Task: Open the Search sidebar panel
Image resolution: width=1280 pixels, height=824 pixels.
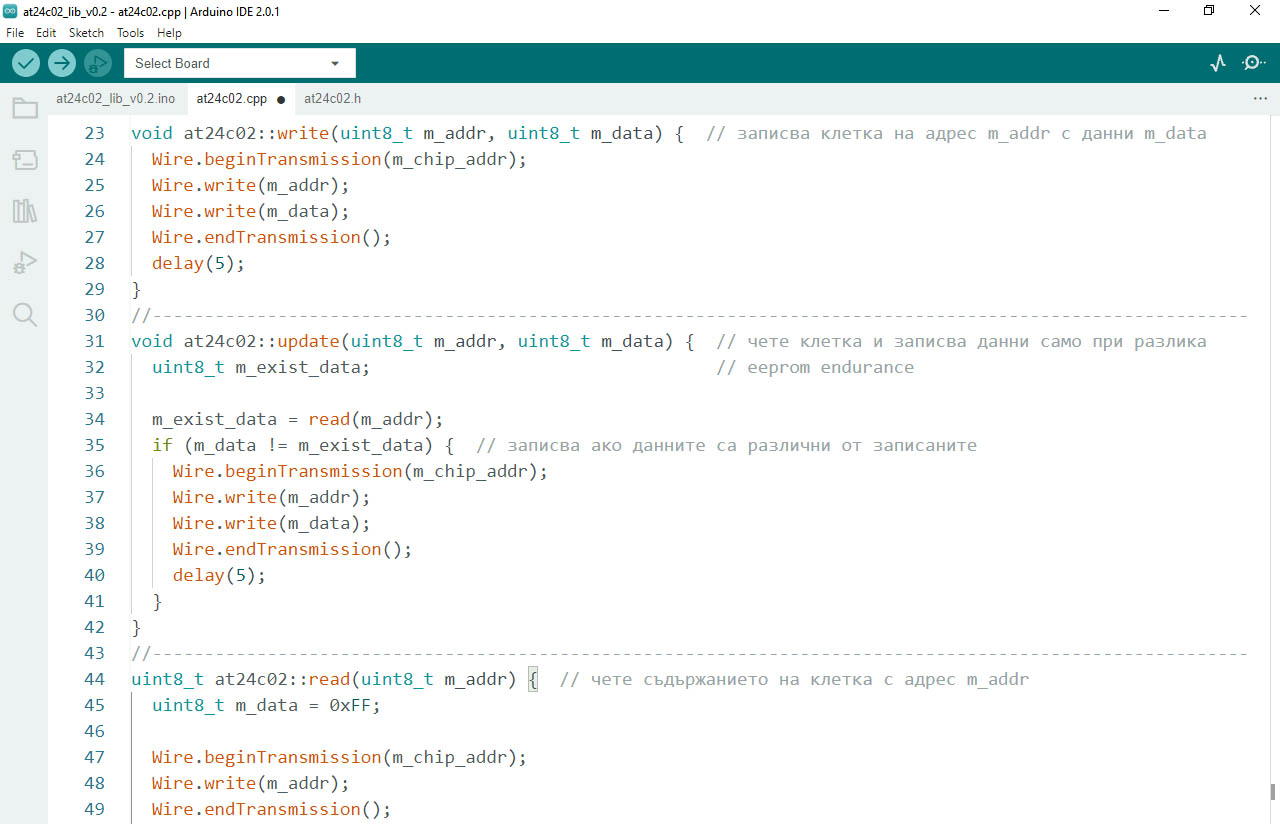Action: [x=25, y=316]
